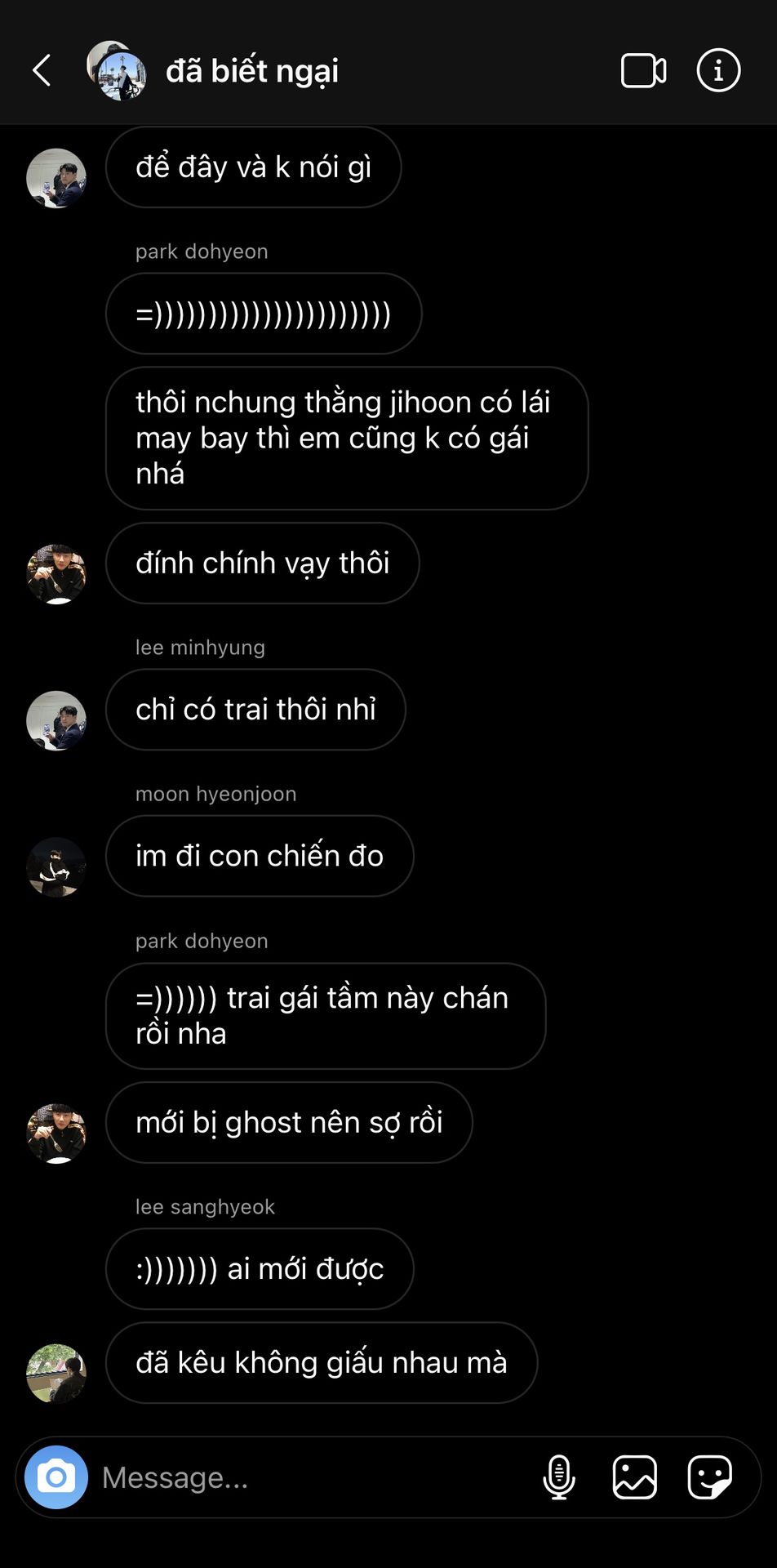Open the photo gallery picker
Viewport: 777px width, 1568px height.
click(634, 1477)
